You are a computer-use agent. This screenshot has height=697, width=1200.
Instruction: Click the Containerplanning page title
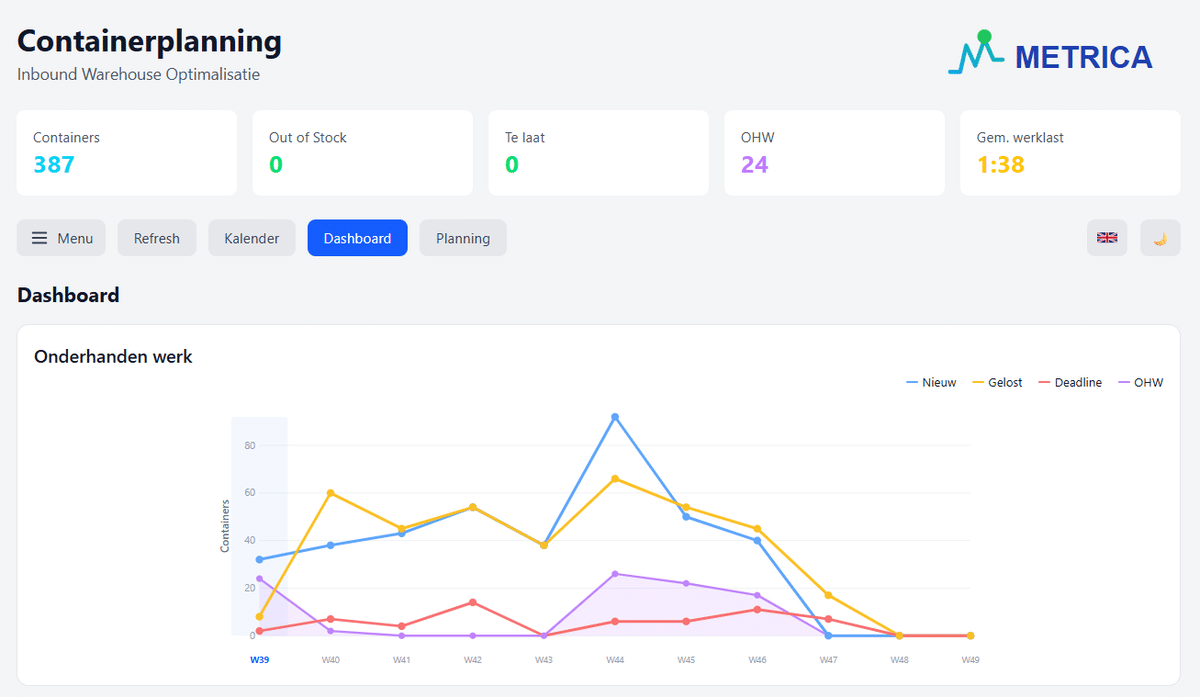150,41
